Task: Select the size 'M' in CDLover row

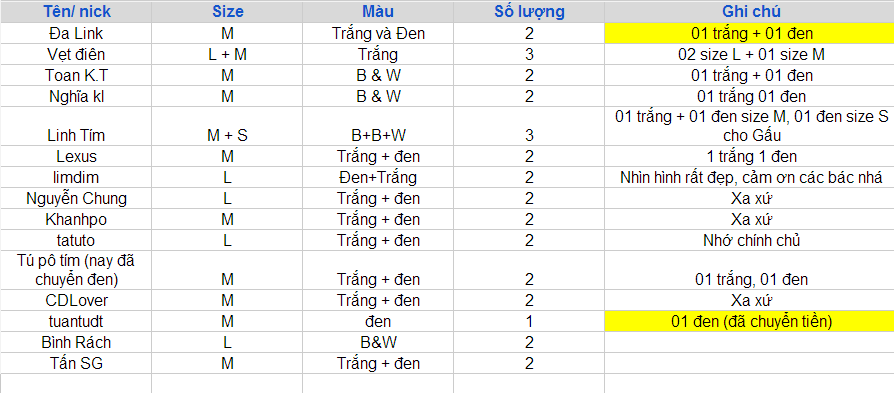Action: tap(227, 300)
